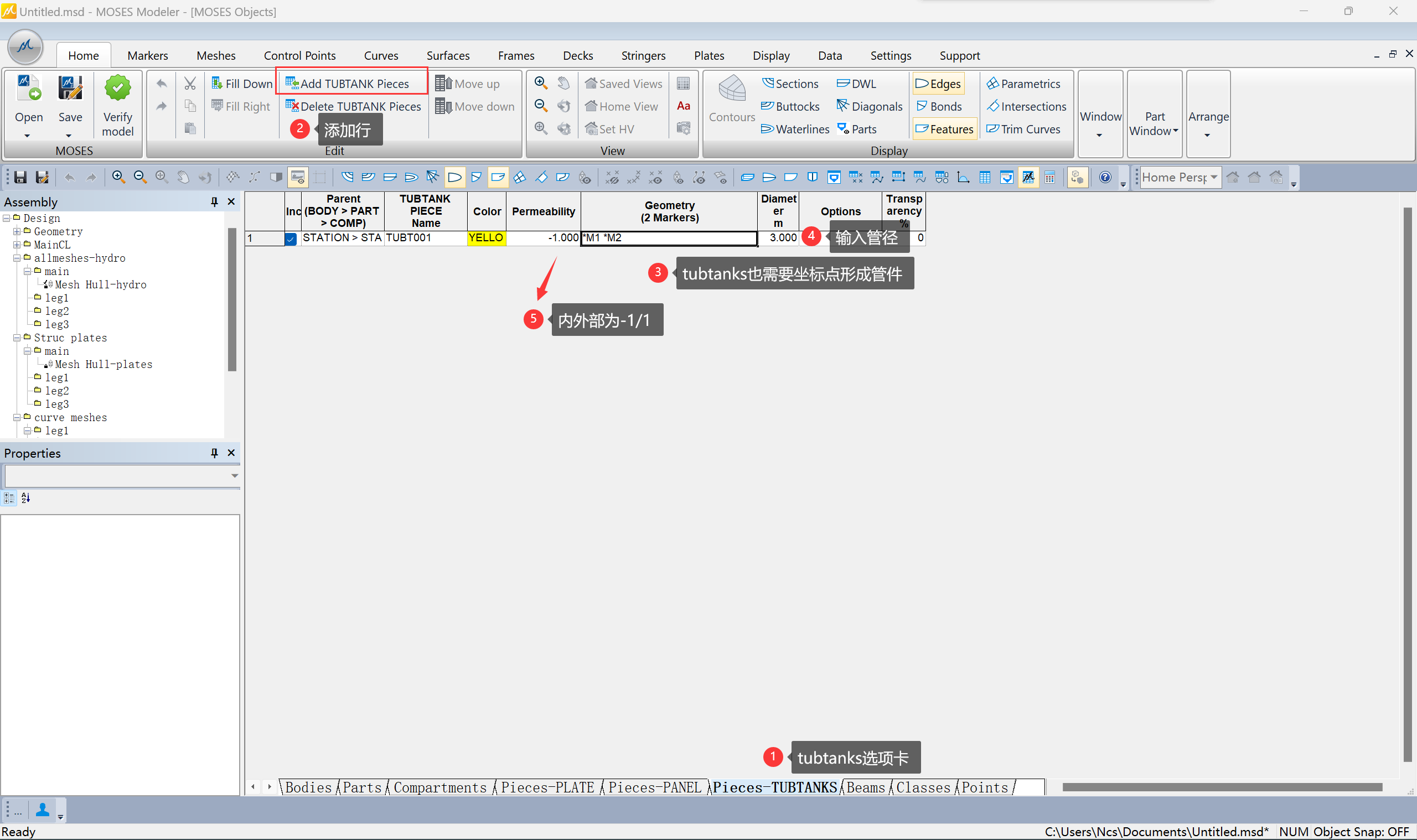Click the Contours display icon
Screen dimensions: 1417x840
[731, 90]
